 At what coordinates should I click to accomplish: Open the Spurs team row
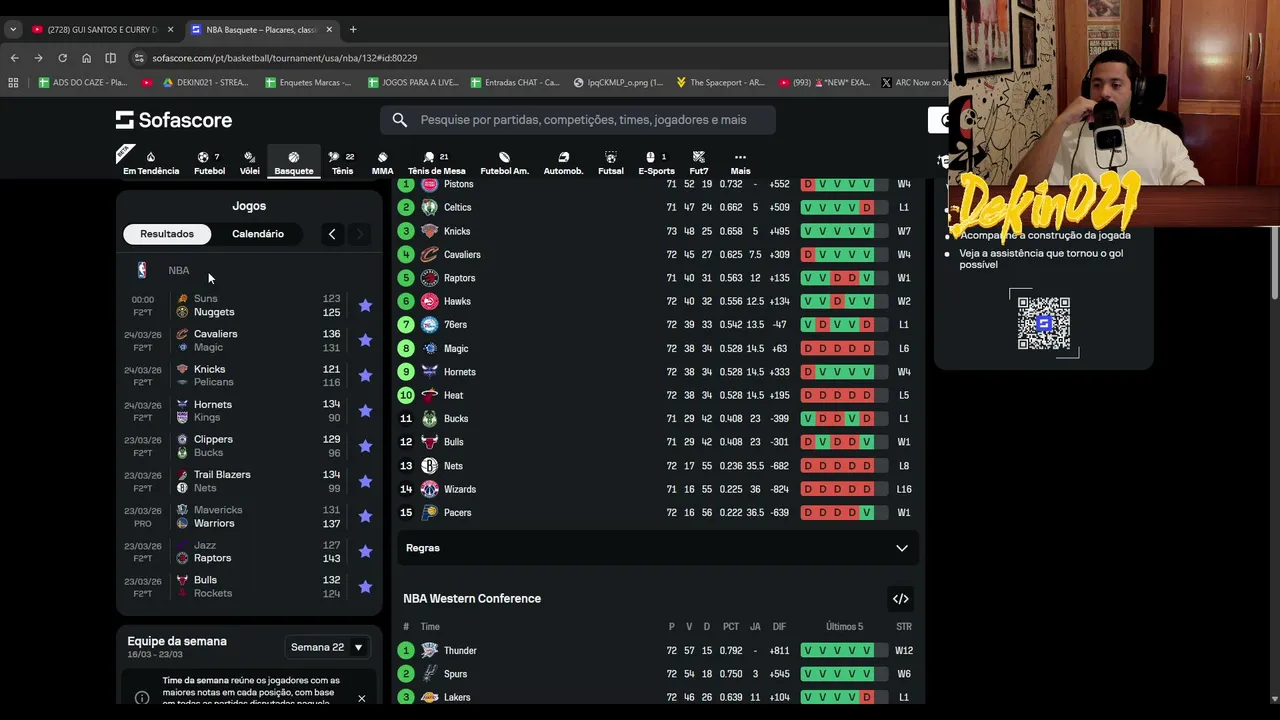657,674
